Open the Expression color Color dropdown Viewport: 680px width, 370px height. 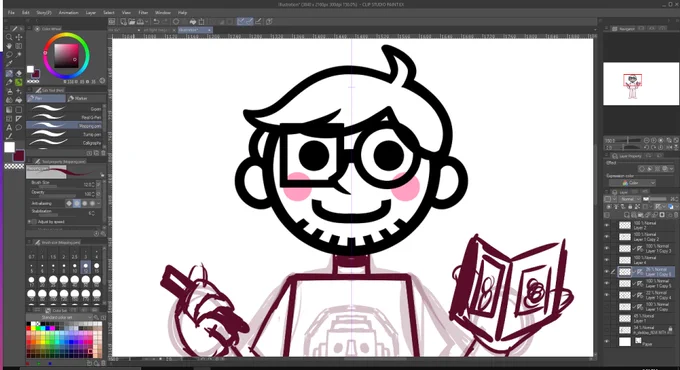click(x=632, y=183)
